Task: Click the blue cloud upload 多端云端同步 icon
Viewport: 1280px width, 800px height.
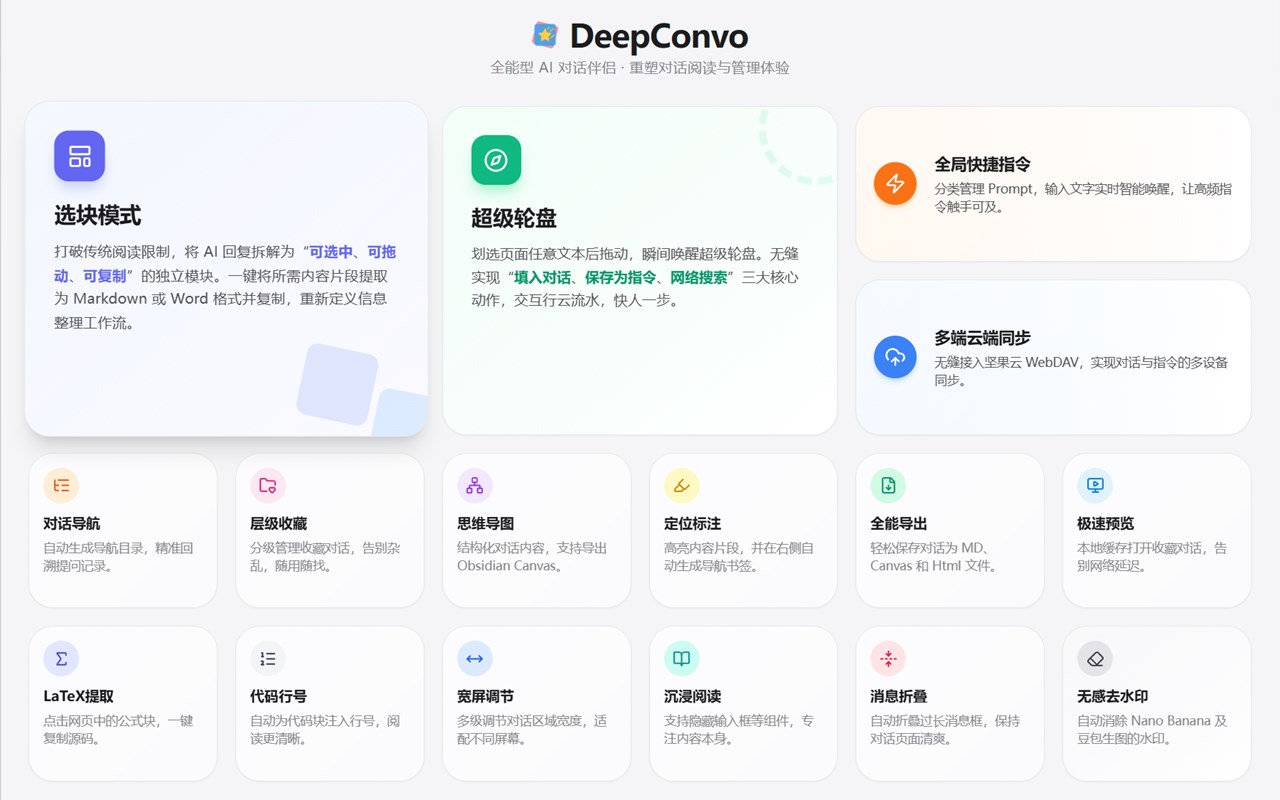Action: (x=895, y=357)
